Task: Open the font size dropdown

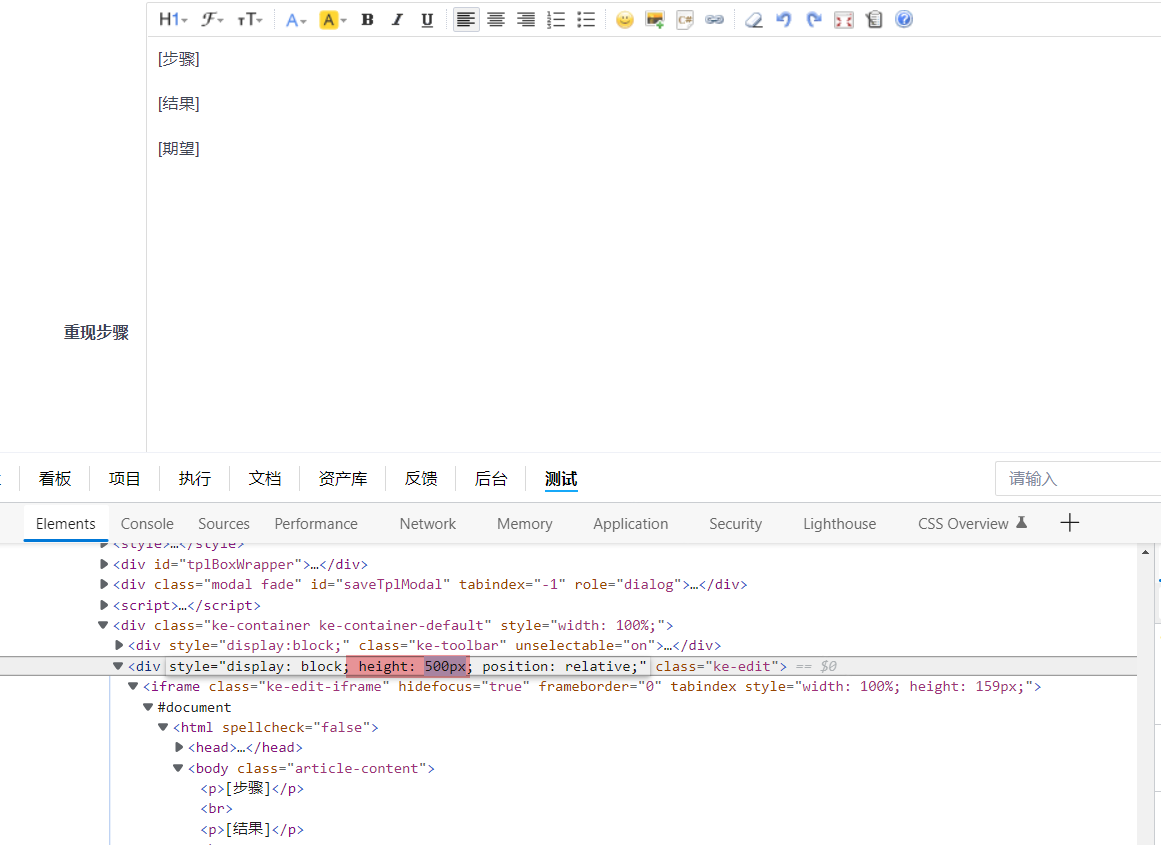Action: coord(250,20)
